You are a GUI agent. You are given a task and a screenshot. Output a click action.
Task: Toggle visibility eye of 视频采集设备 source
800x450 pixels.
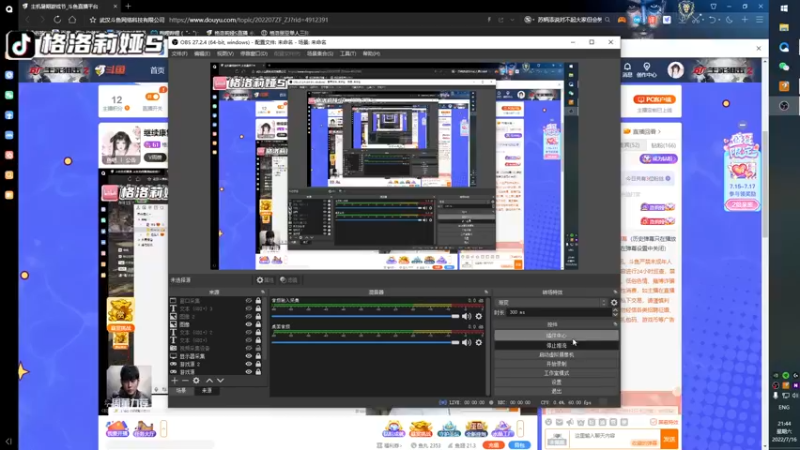(248, 348)
